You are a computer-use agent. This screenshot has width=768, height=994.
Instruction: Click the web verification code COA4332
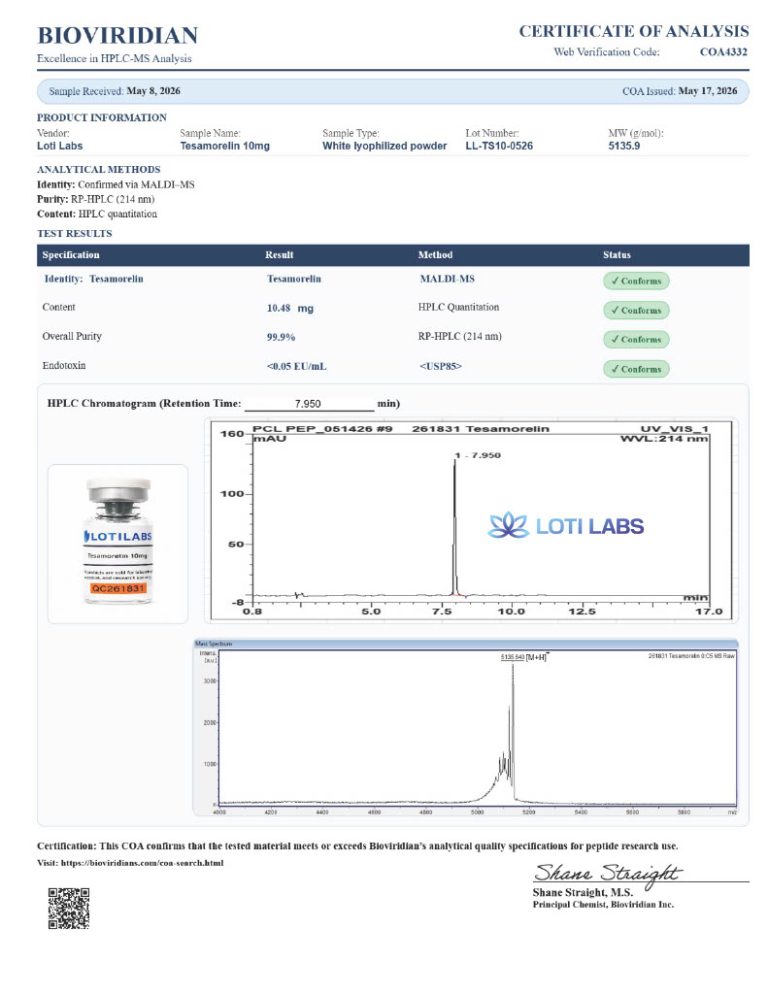(724, 52)
